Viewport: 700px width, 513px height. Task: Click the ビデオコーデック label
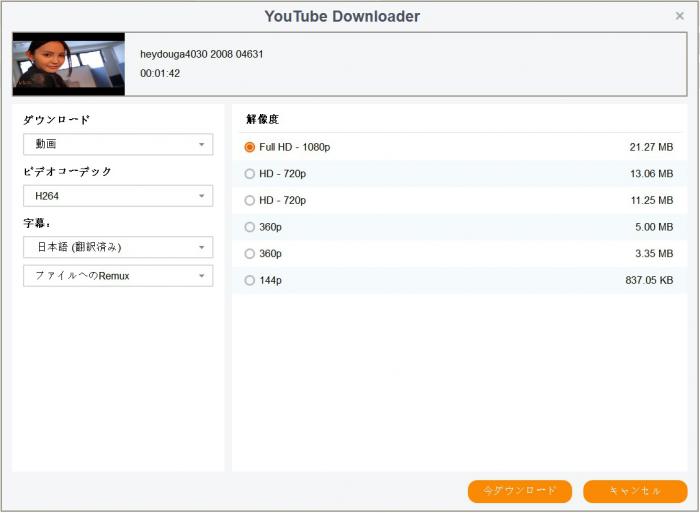pos(67,171)
